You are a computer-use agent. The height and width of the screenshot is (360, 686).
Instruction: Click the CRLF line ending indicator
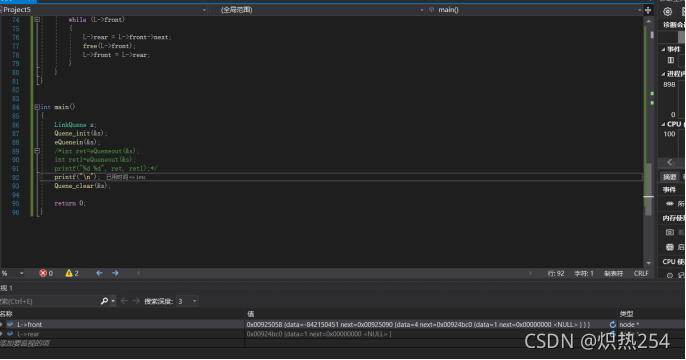point(641,273)
